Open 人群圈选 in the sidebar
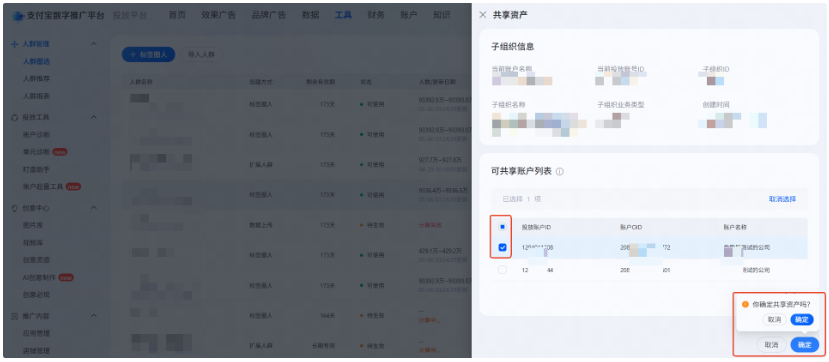The image size is (829, 362). click(36, 62)
